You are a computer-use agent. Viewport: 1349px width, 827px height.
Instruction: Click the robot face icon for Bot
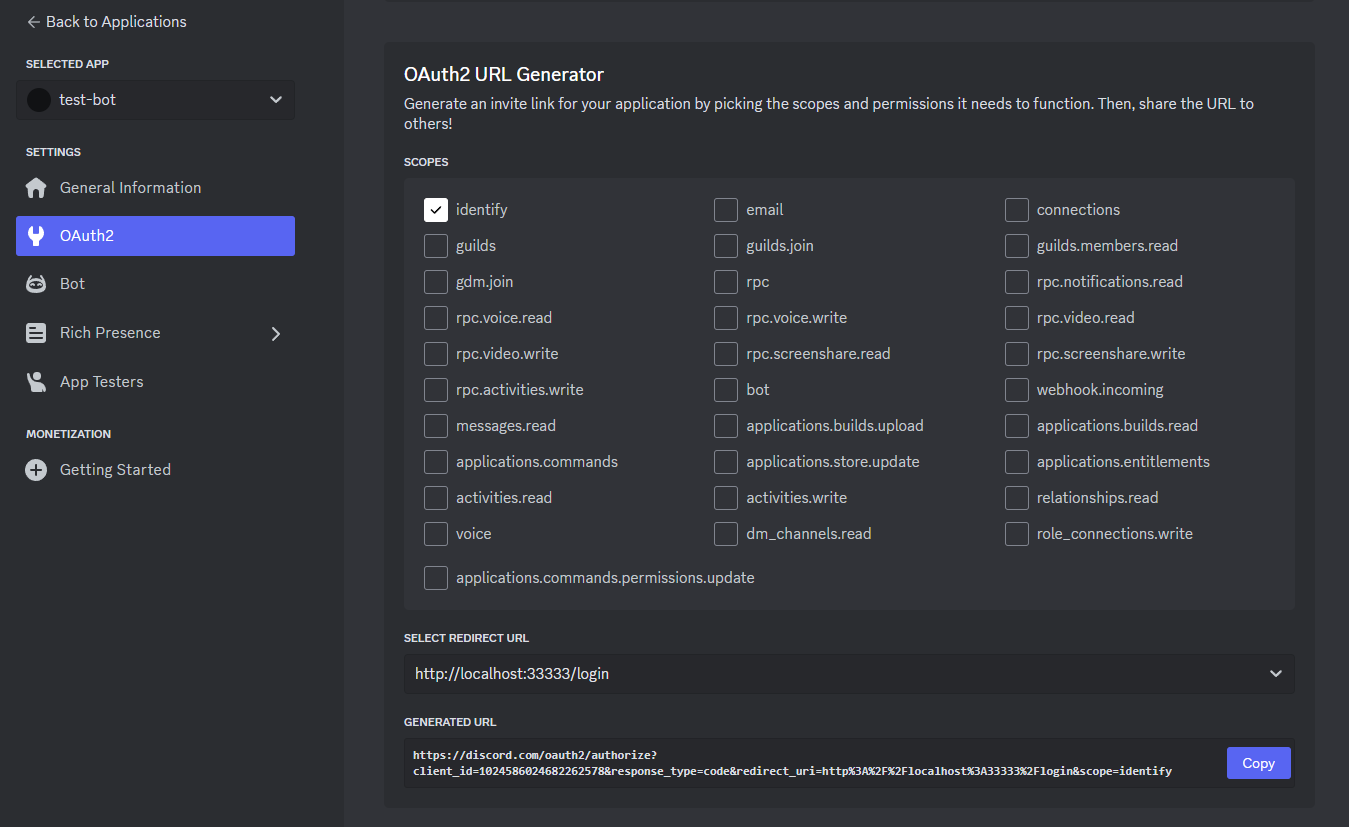(x=36, y=284)
